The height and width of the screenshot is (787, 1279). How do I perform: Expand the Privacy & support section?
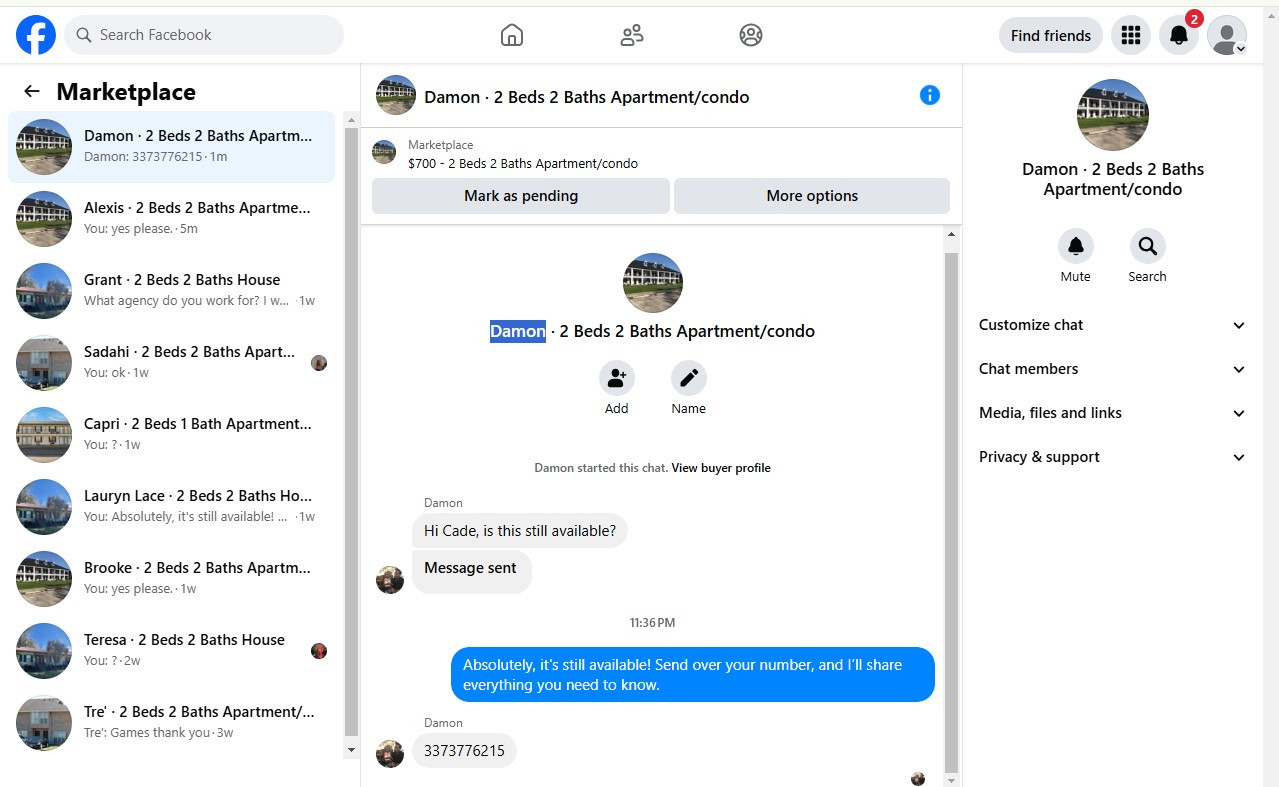[x=1113, y=457]
